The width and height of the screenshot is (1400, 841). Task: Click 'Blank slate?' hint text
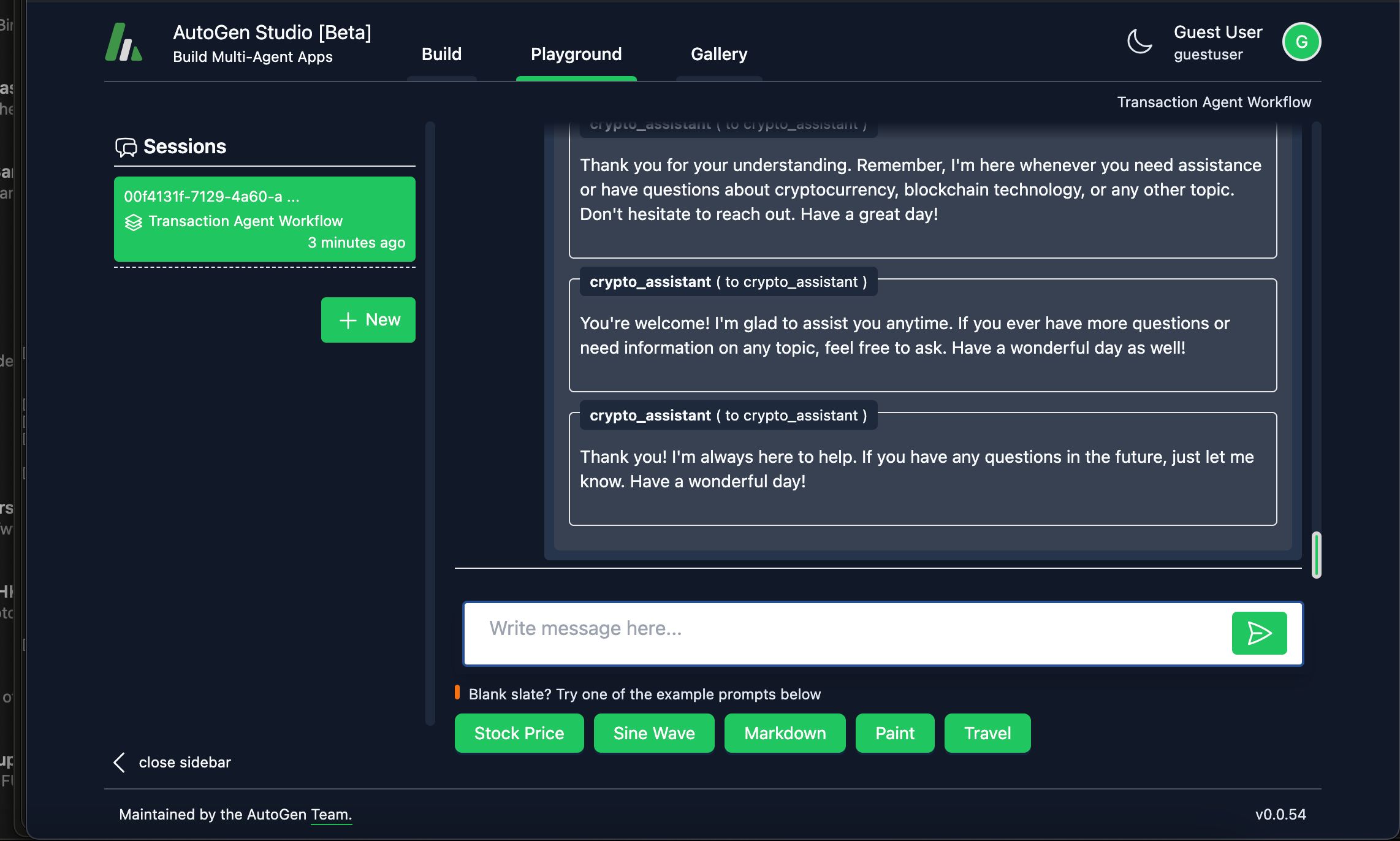(644, 694)
